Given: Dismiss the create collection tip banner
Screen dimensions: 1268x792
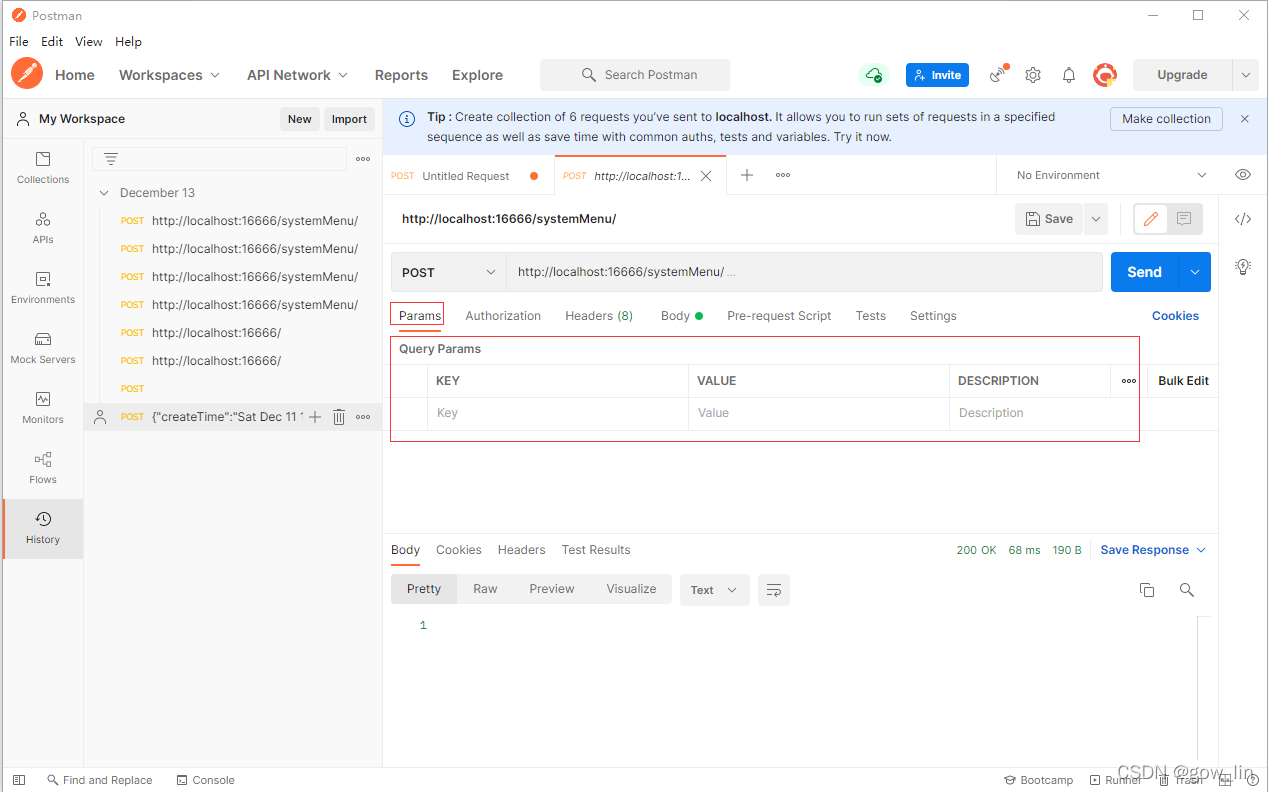Looking at the screenshot, I should 1245,119.
